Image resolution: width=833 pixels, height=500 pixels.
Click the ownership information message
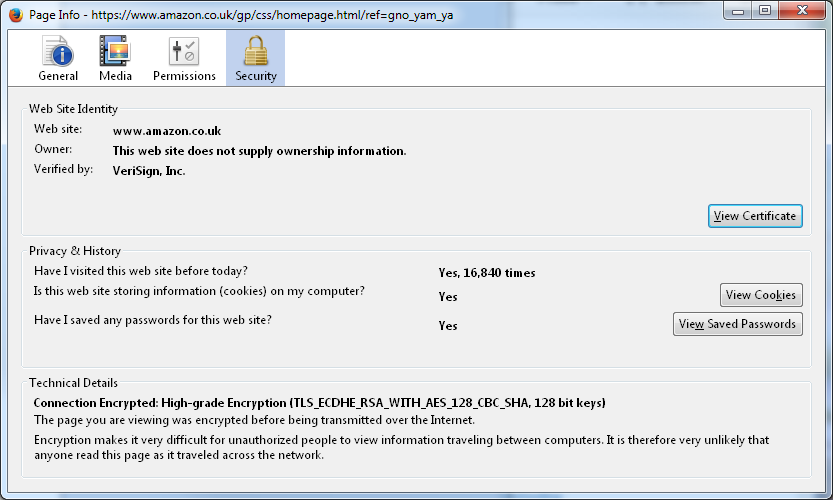(x=259, y=151)
